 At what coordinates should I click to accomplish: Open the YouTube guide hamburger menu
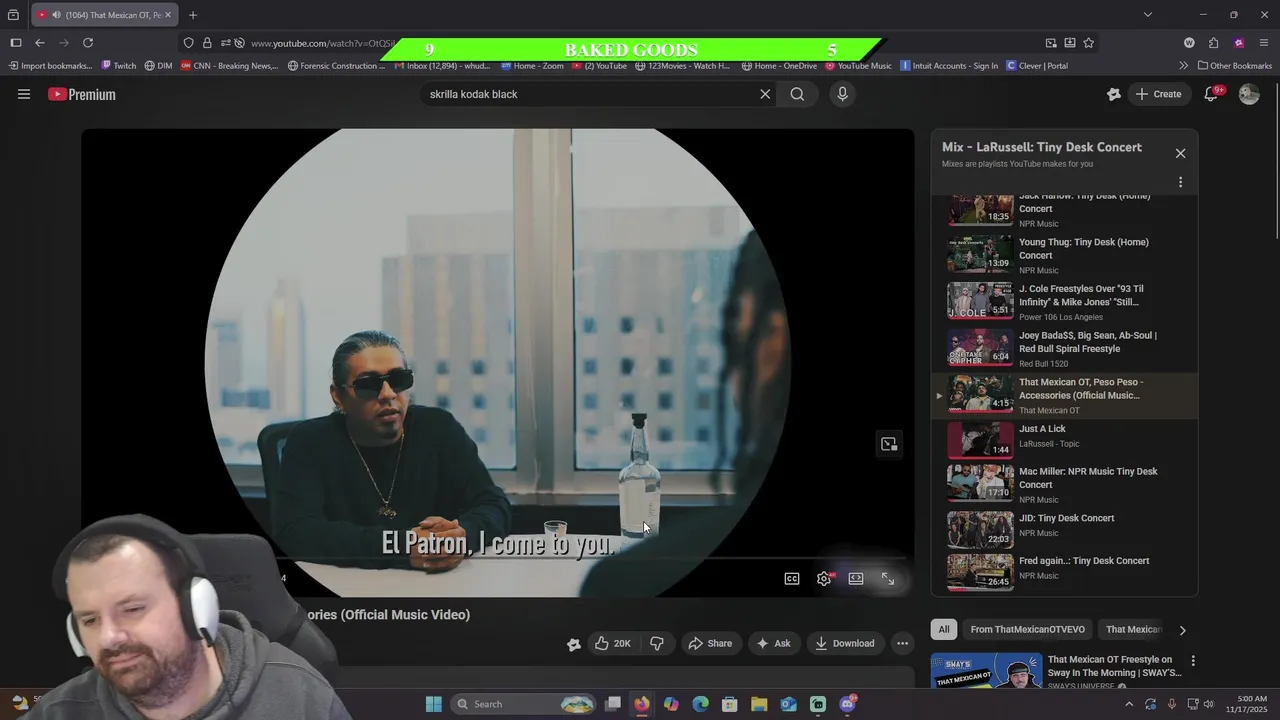(x=24, y=94)
